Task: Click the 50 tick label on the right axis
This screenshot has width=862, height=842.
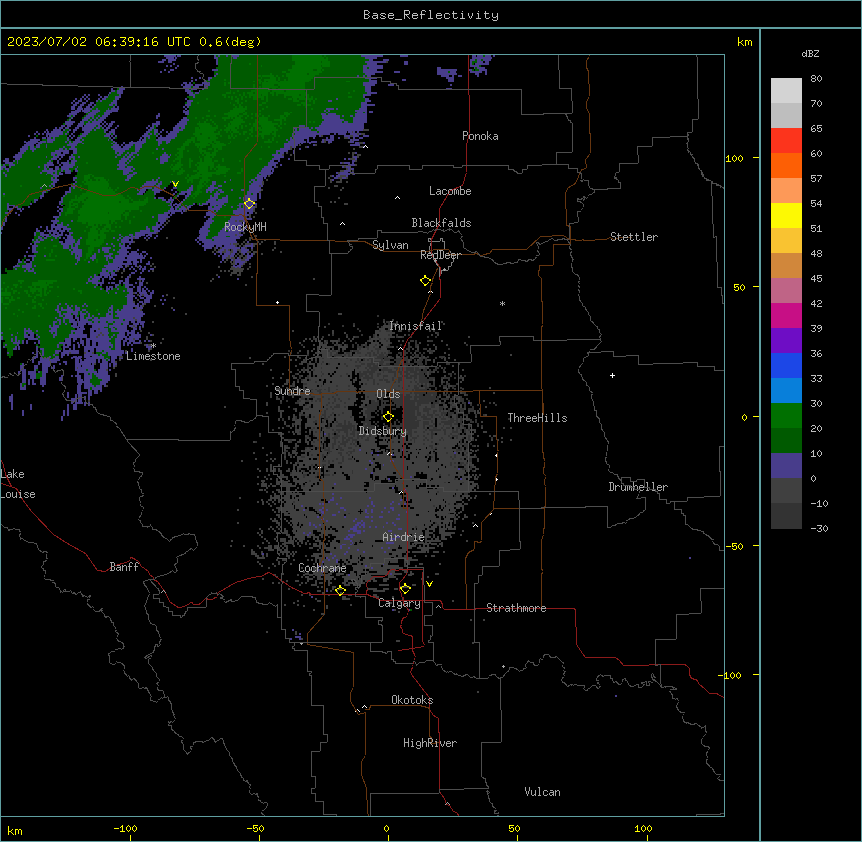Action: pos(739,287)
